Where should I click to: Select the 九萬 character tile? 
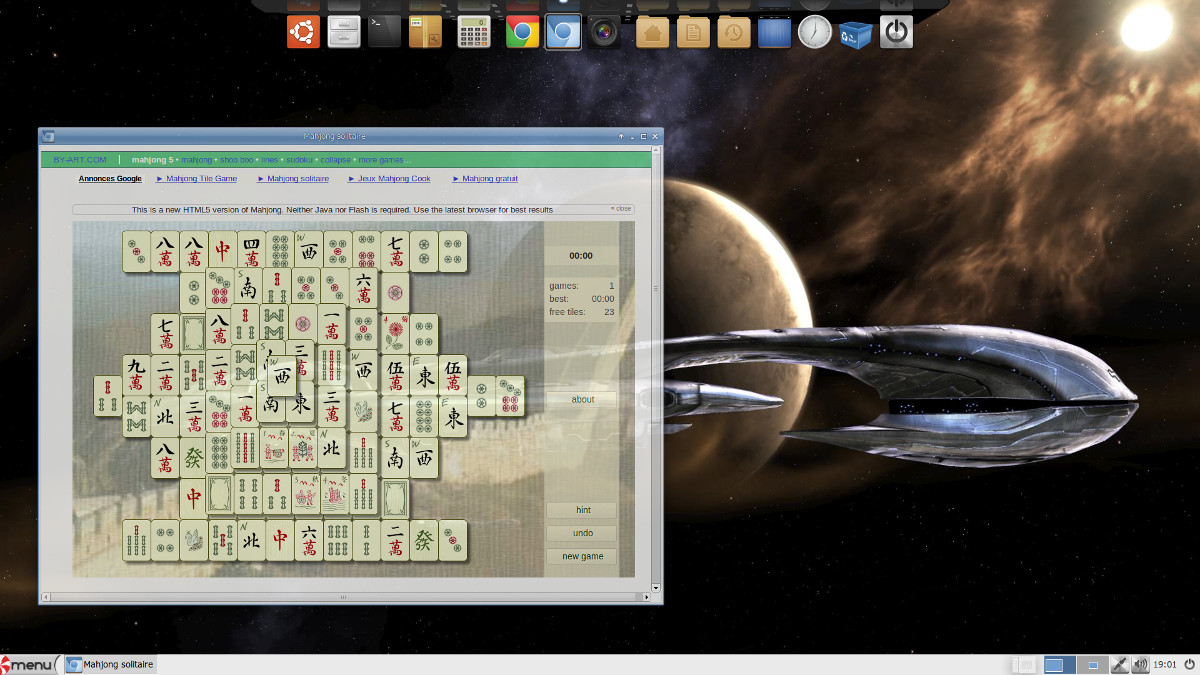pos(136,375)
